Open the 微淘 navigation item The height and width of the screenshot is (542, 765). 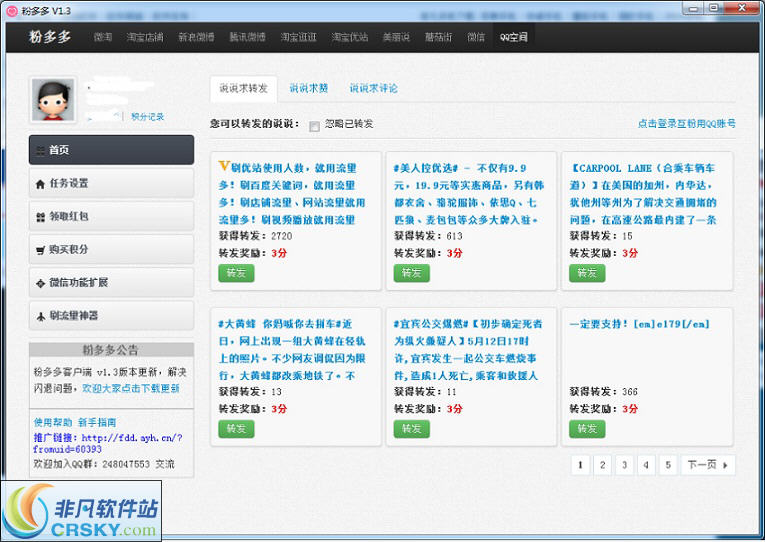[x=103, y=37]
